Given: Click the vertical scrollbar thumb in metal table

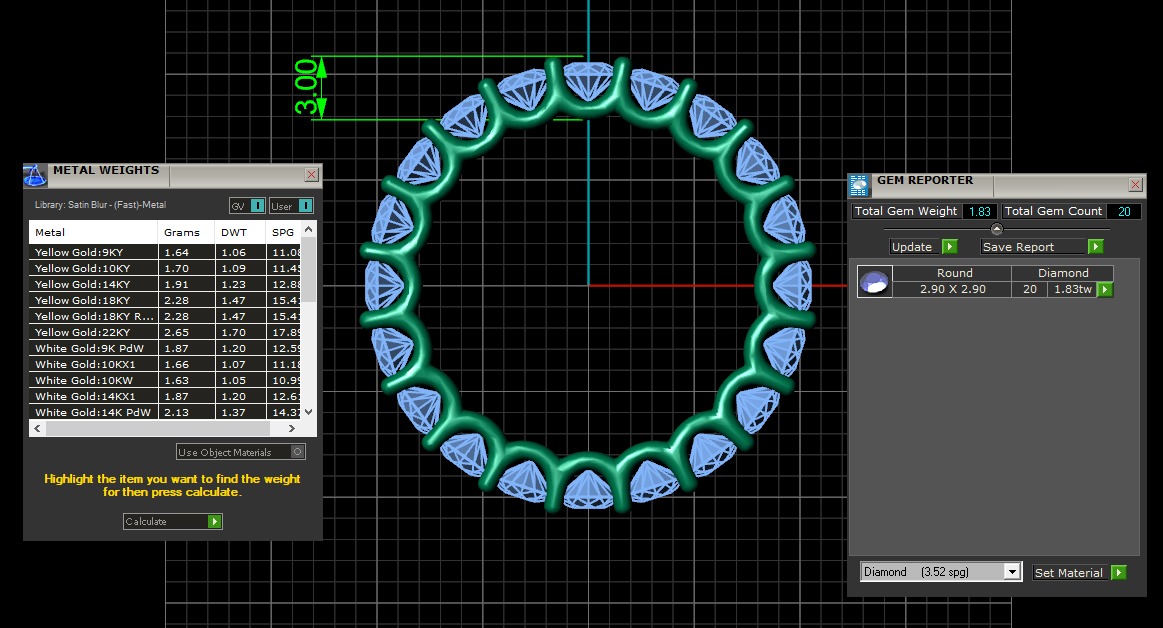Looking at the screenshot, I should pyautogui.click(x=309, y=271).
